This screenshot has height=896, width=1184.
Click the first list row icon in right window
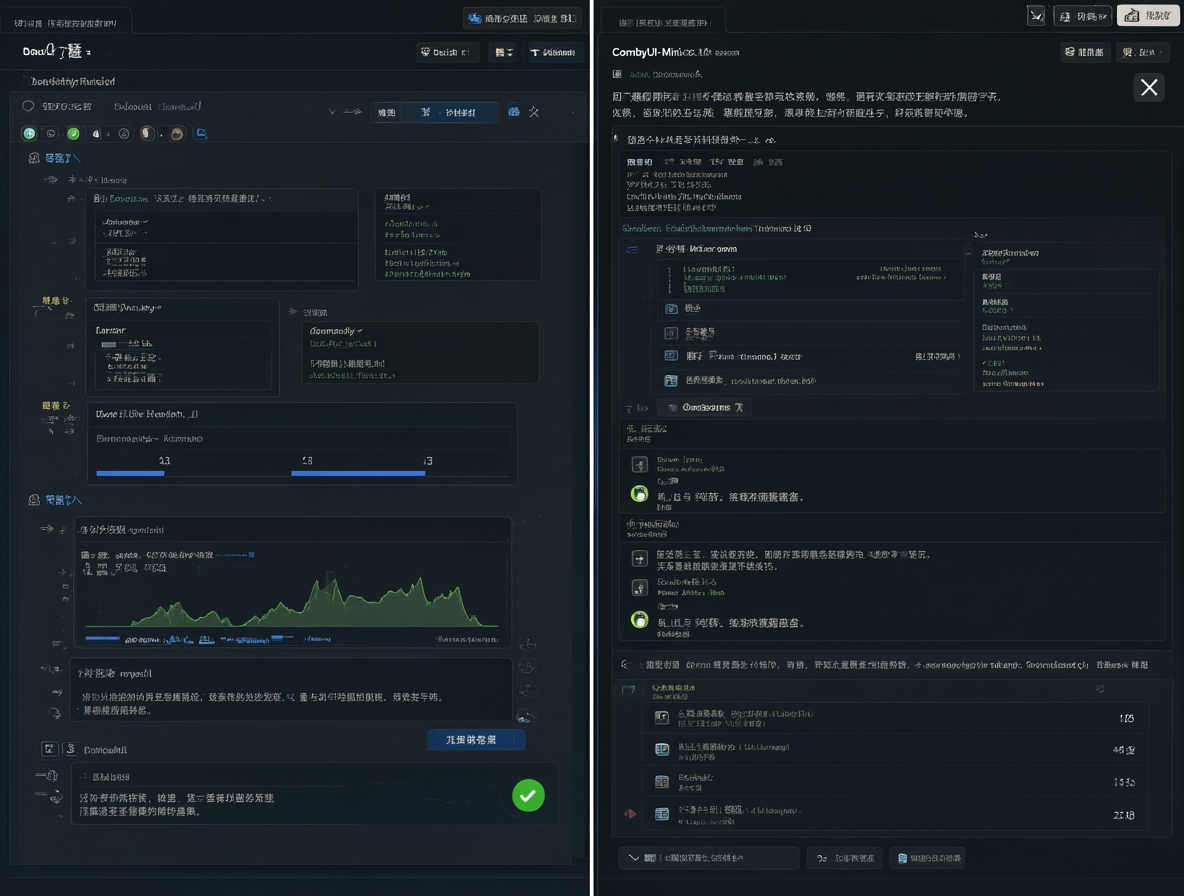671,309
